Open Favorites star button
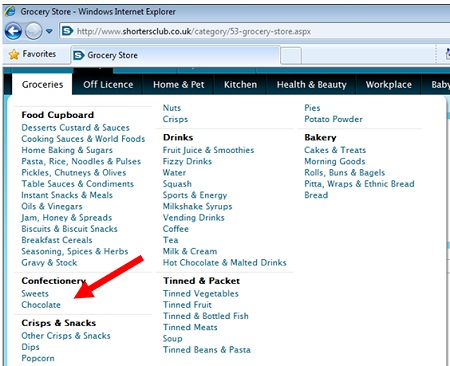The image size is (450, 366). 32,54
